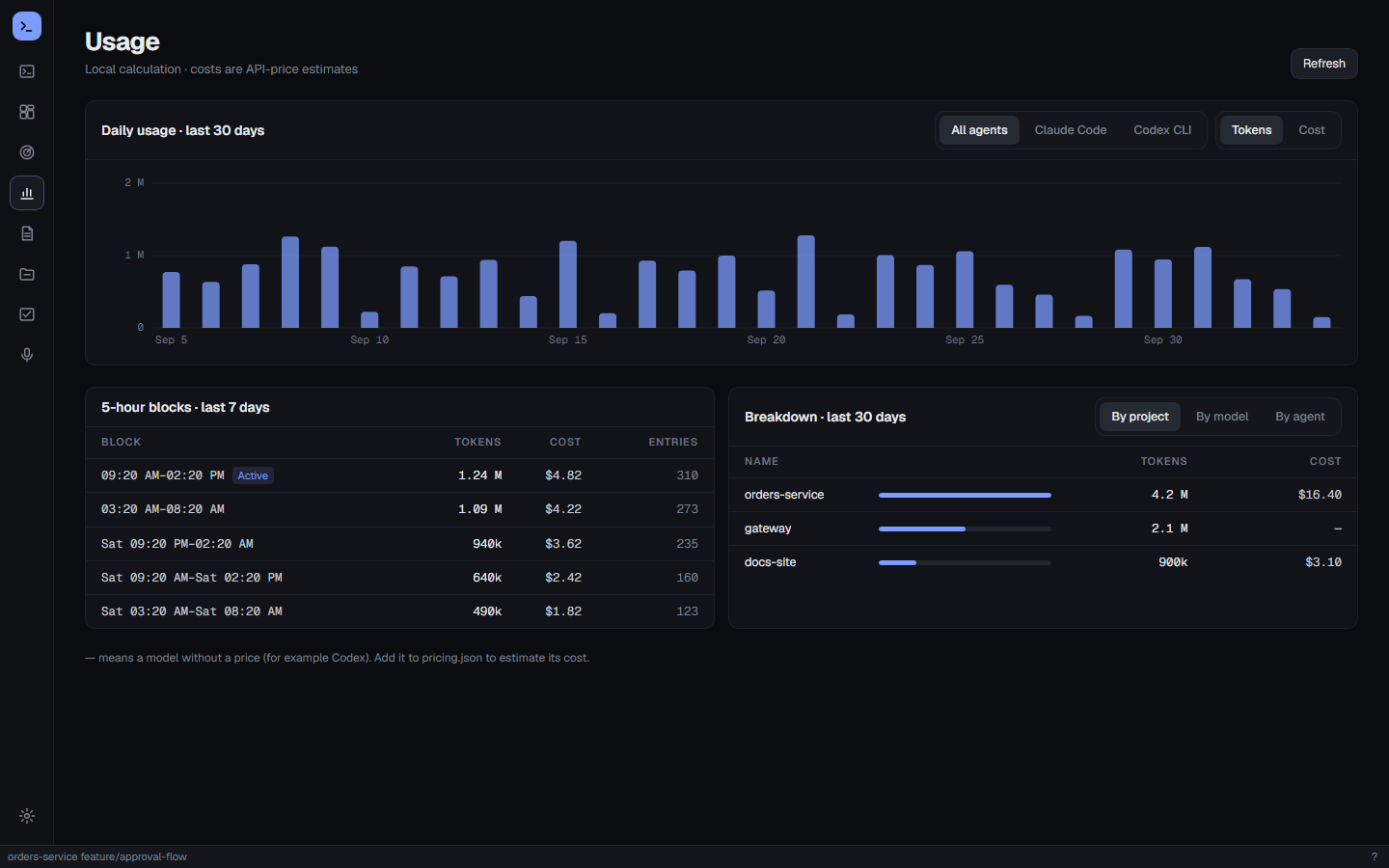
Task: Click the $16.40 cost value
Action: click(x=1320, y=495)
